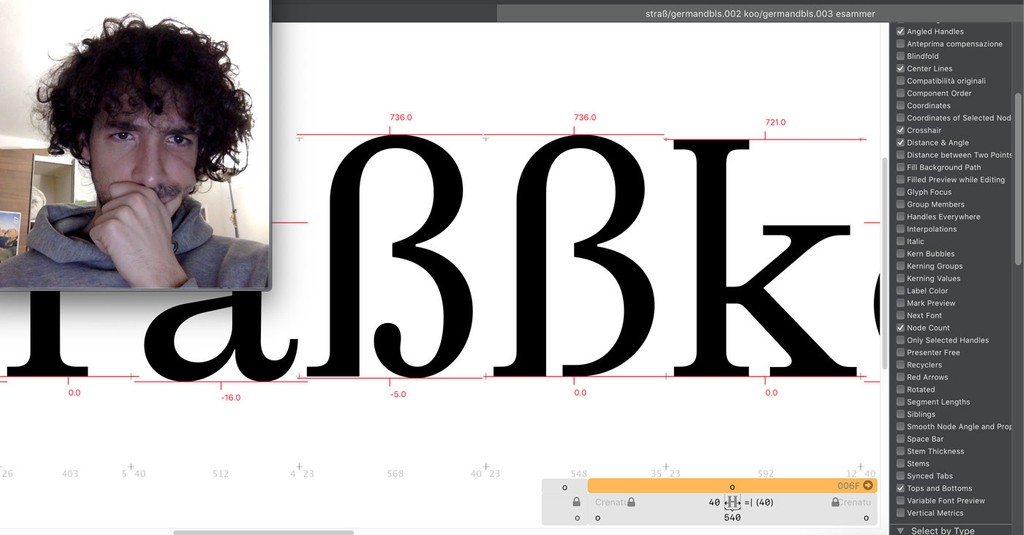Turn off the Crosshair checkbox
The image size is (1024, 535).
901,130
